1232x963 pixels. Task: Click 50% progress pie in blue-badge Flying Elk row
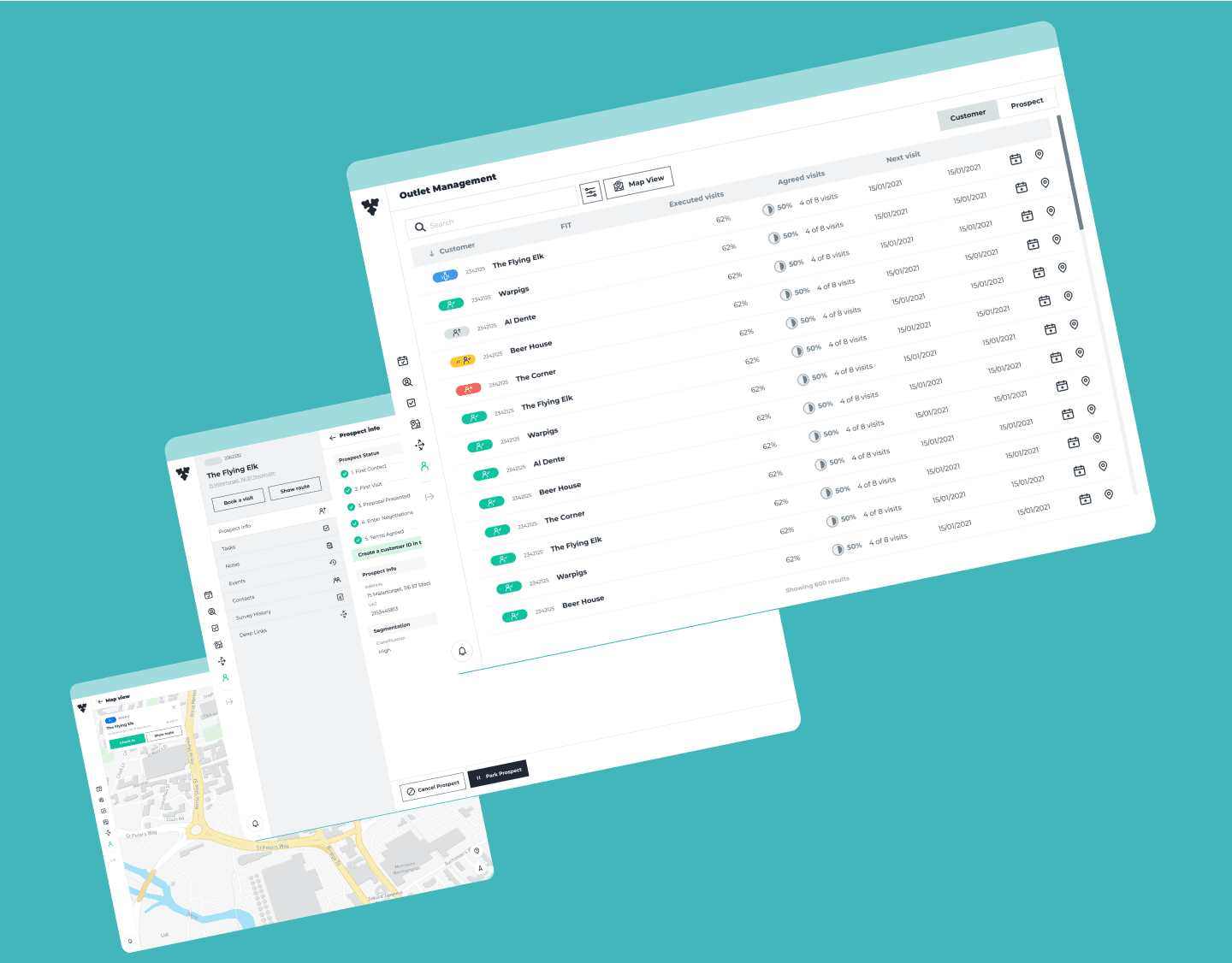pyautogui.click(x=767, y=210)
